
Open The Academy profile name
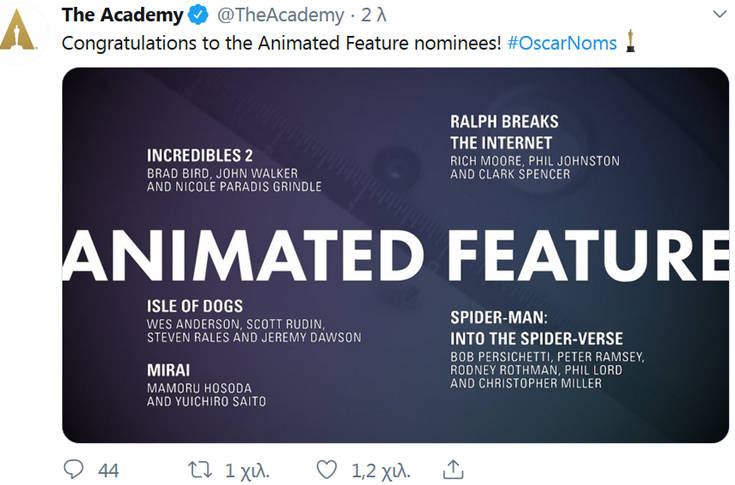(x=122, y=15)
